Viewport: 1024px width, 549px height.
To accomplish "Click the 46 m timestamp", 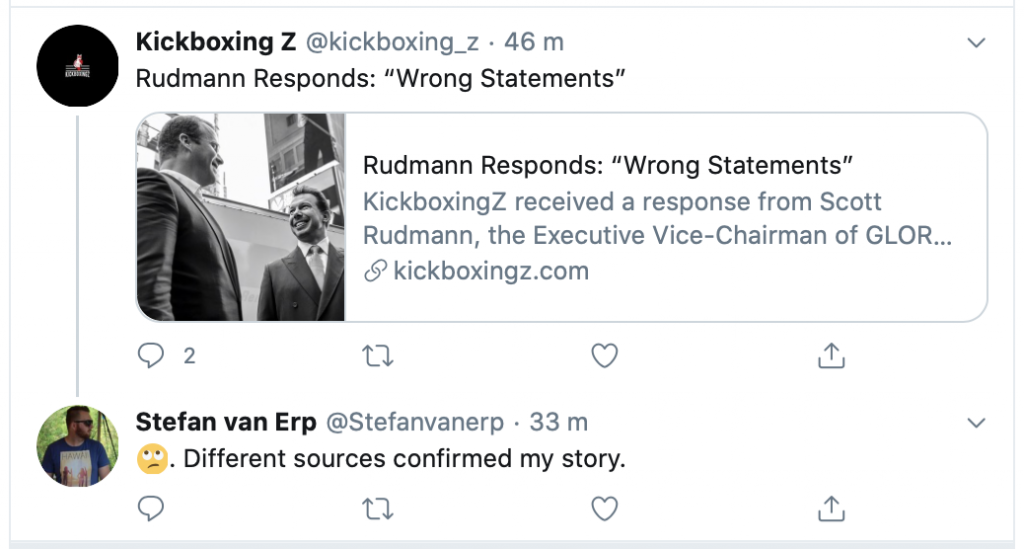I will [x=534, y=43].
